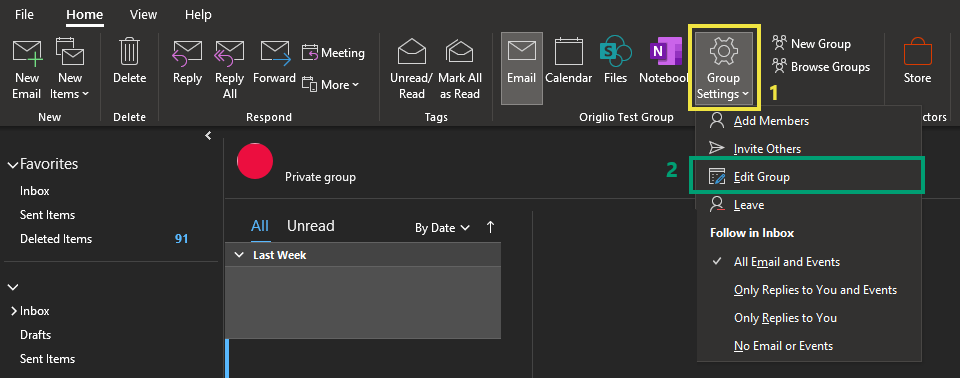Select No Email or Events option
The height and width of the screenshot is (378, 960).
click(x=808, y=346)
